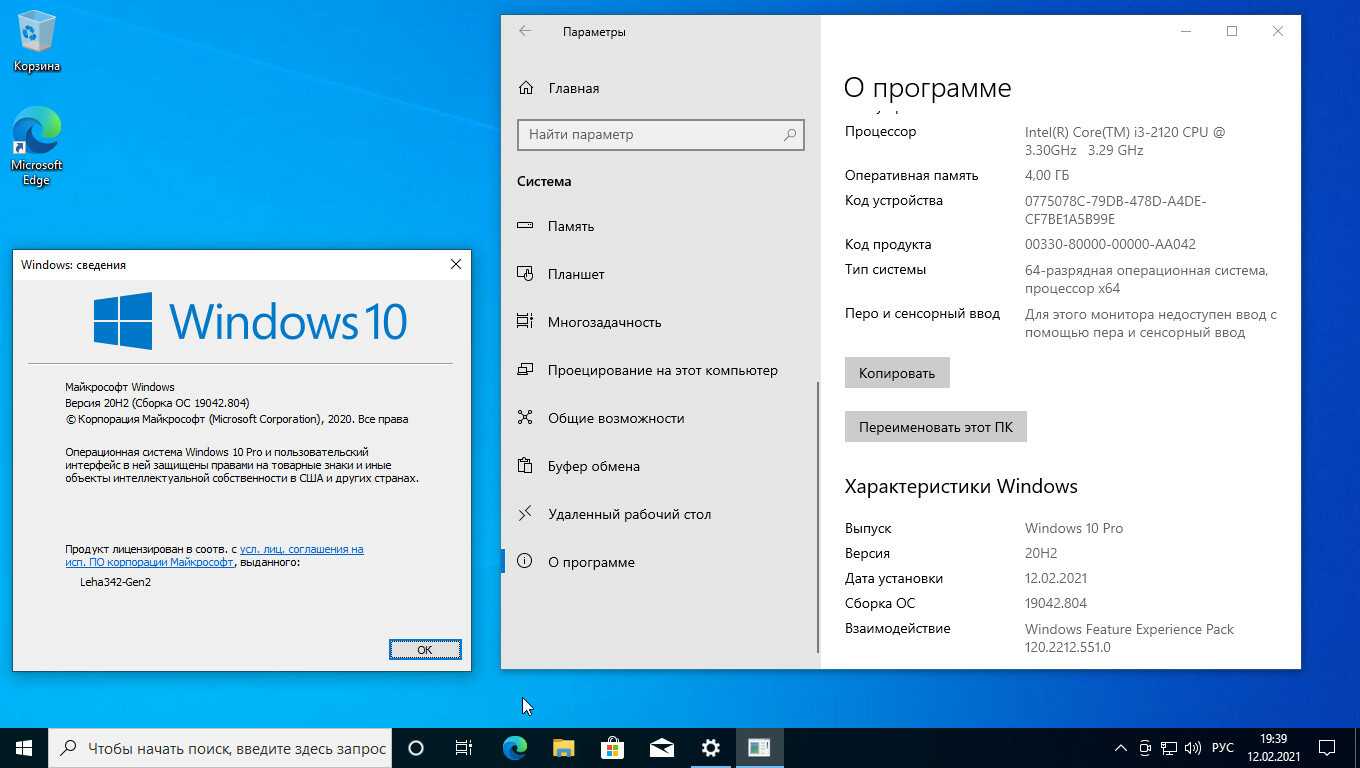Open Планшет settings section

pos(660,274)
